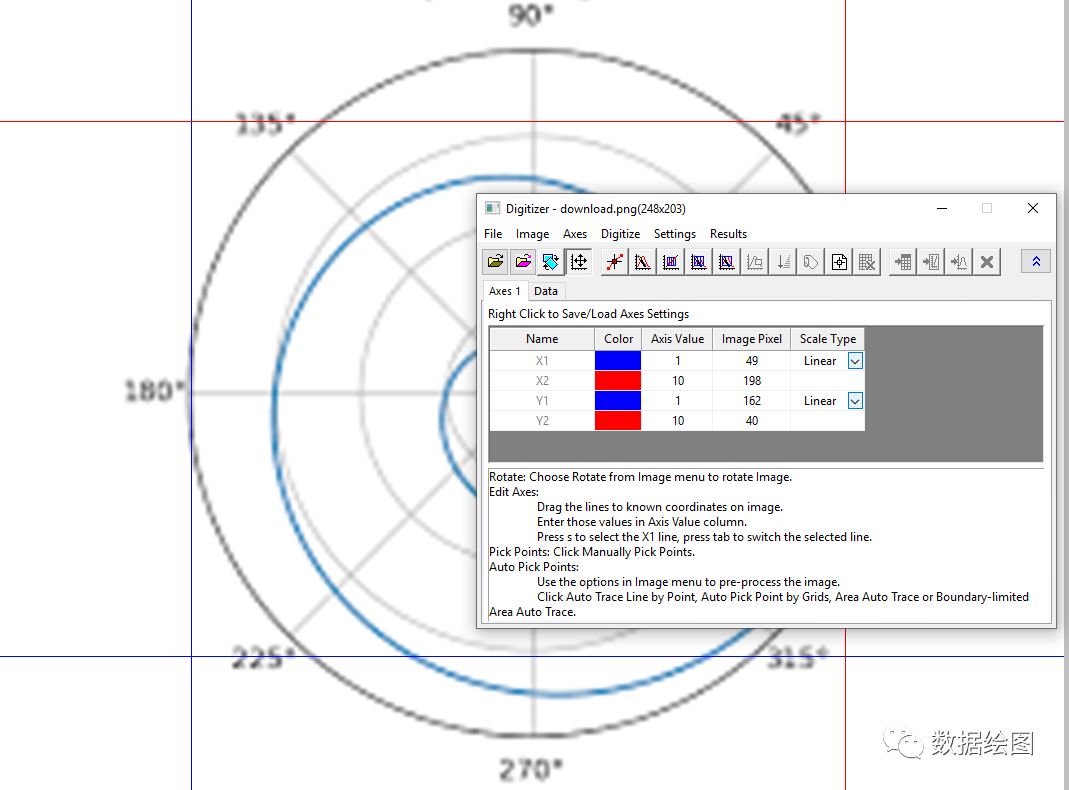Click the Y2 red color swatch

click(x=618, y=421)
